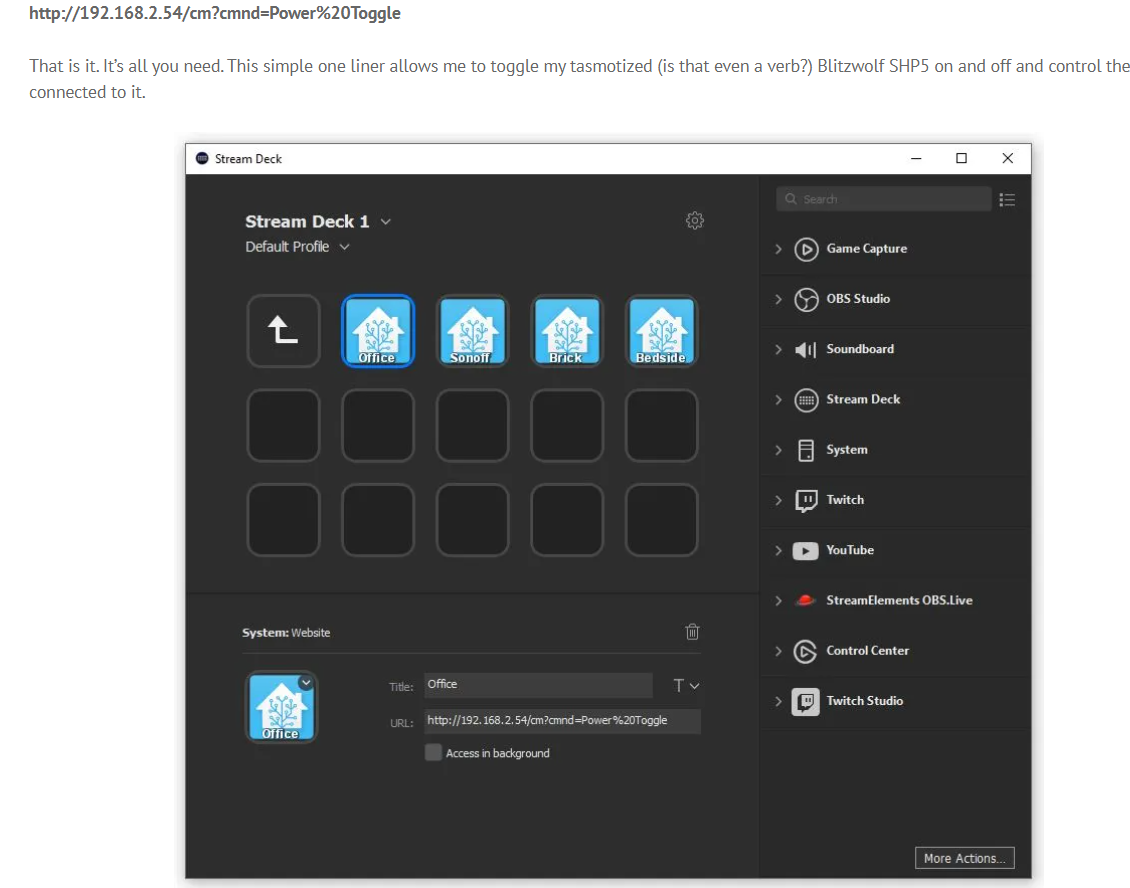This screenshot has width=1130, height=888.
Task: Expand the OBS Studio category
Action: click(x=778, y=299)
